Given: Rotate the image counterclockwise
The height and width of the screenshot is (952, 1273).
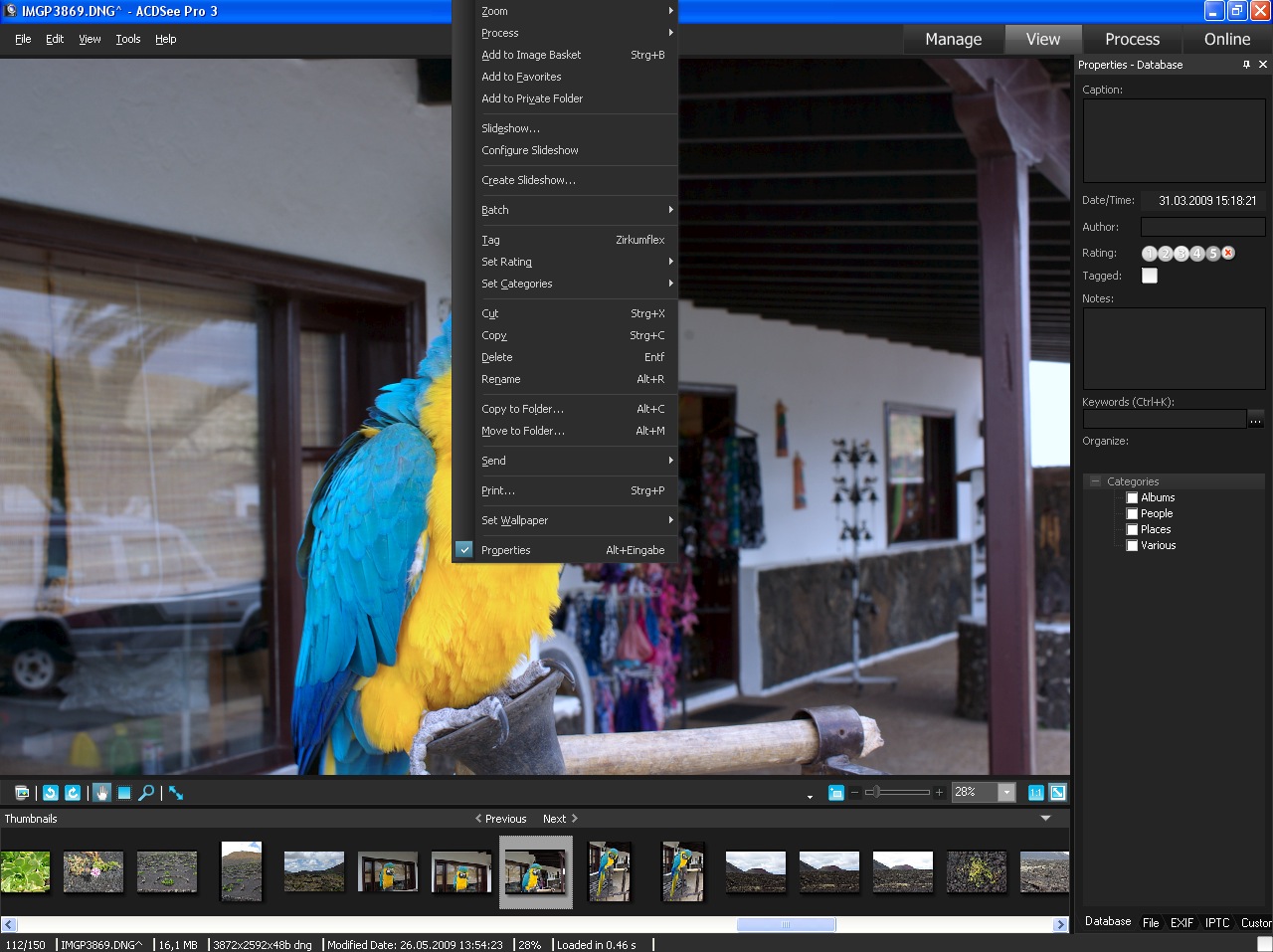Looking at the screenshot, I should pos(50,793).
